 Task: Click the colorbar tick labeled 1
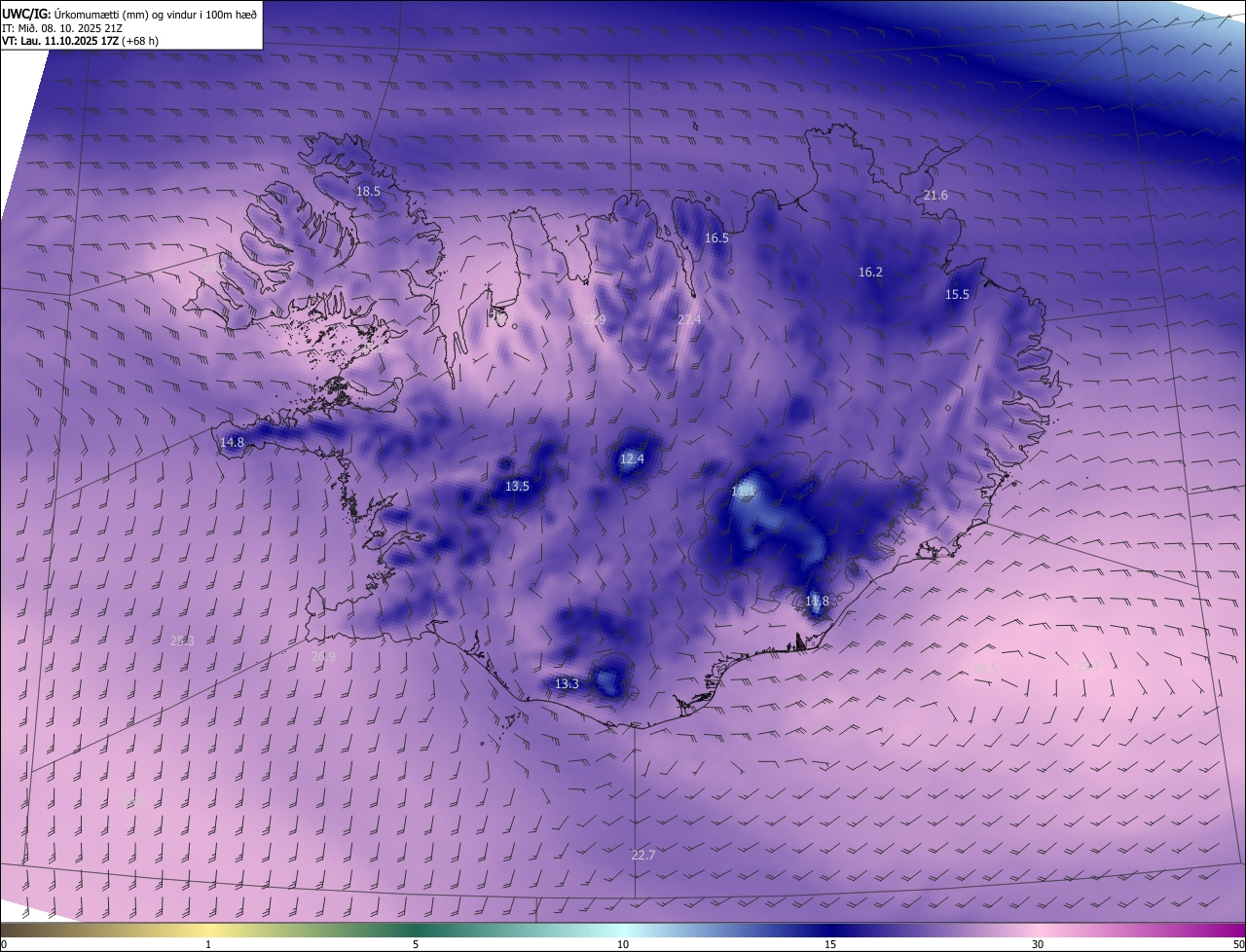pyautogui.click(x=208, y=944)
